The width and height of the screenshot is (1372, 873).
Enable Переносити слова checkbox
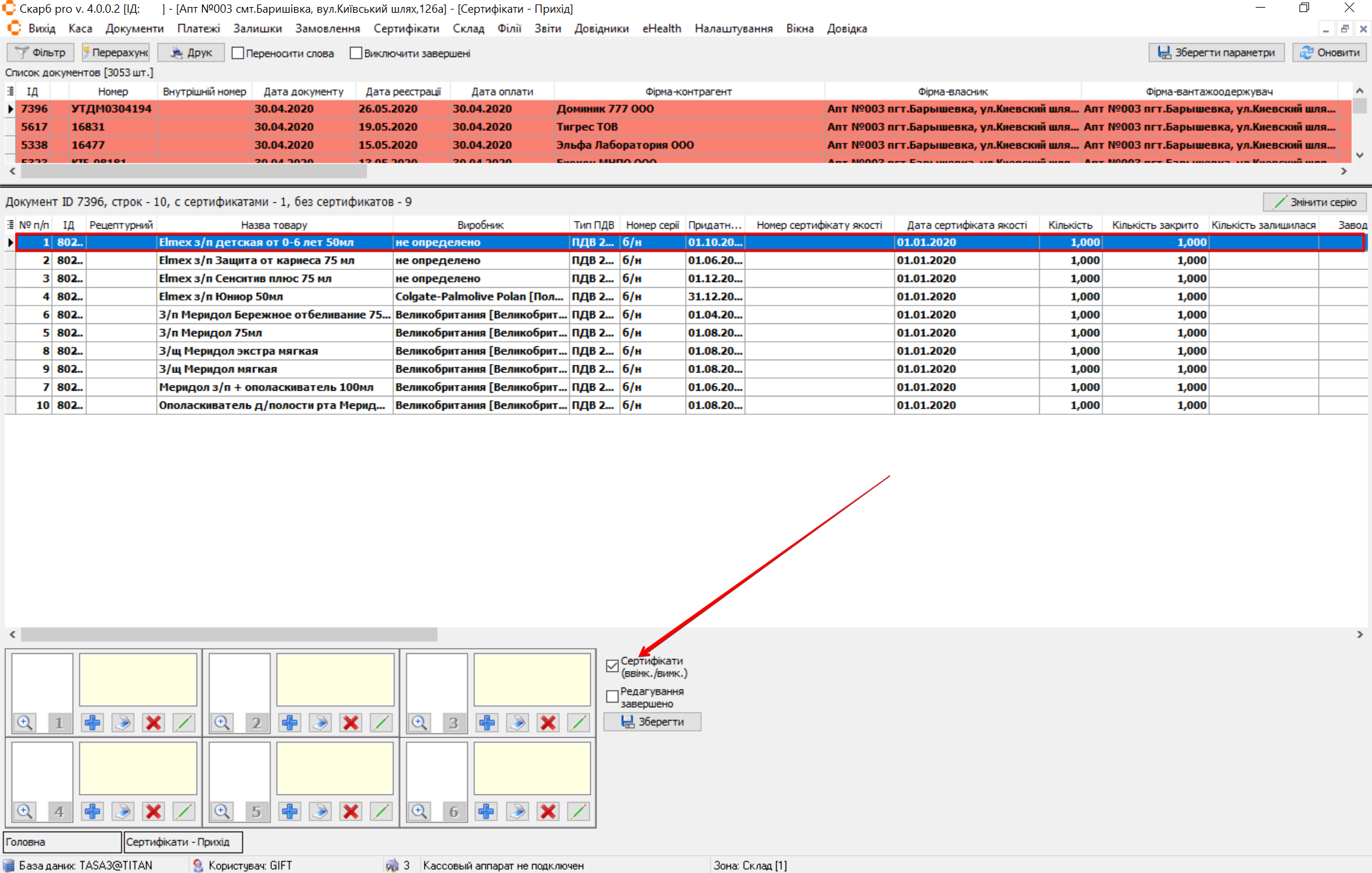pos(238,53)
